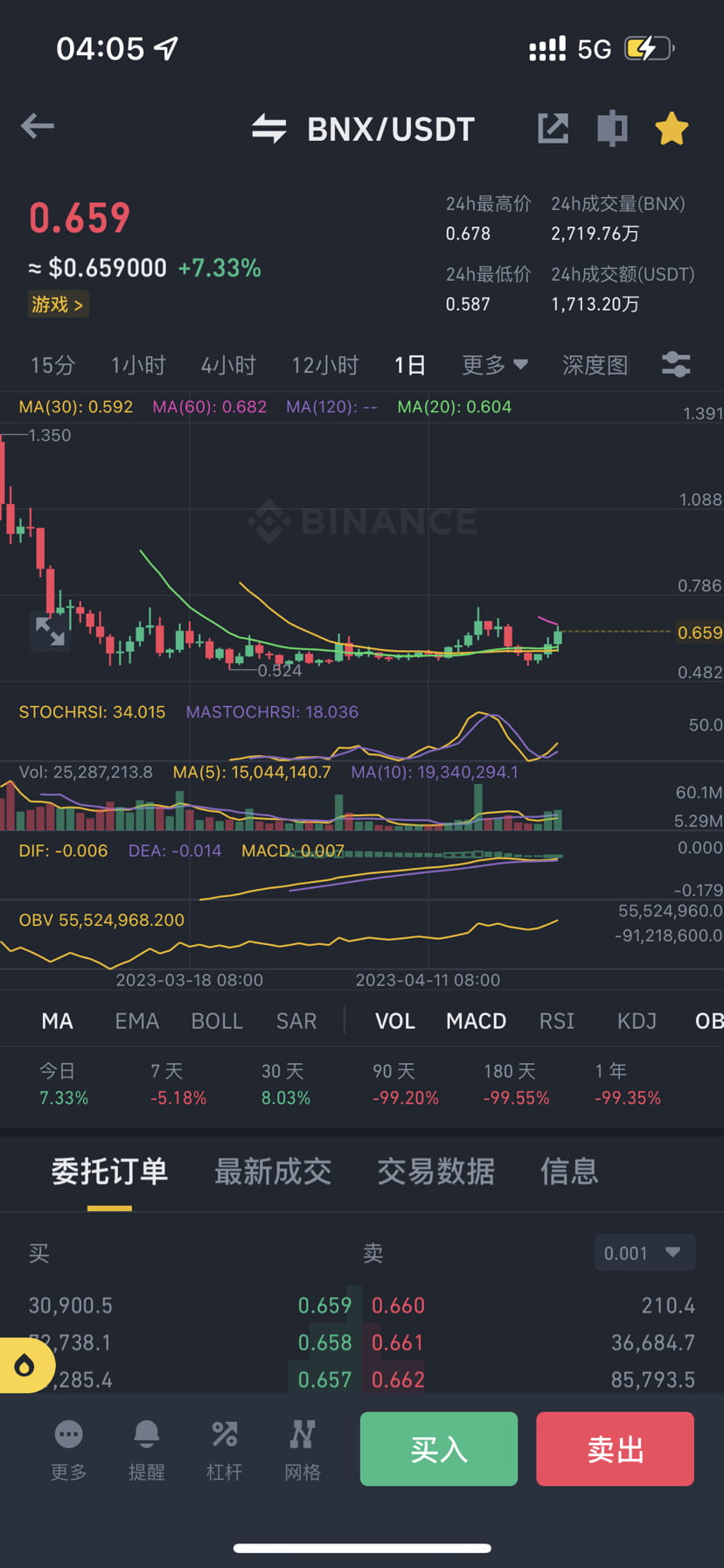The width and height of the screenshot is (724, 1568).
Task: Toggle the VOL sub-indicator
Action: pos(395,1021)
